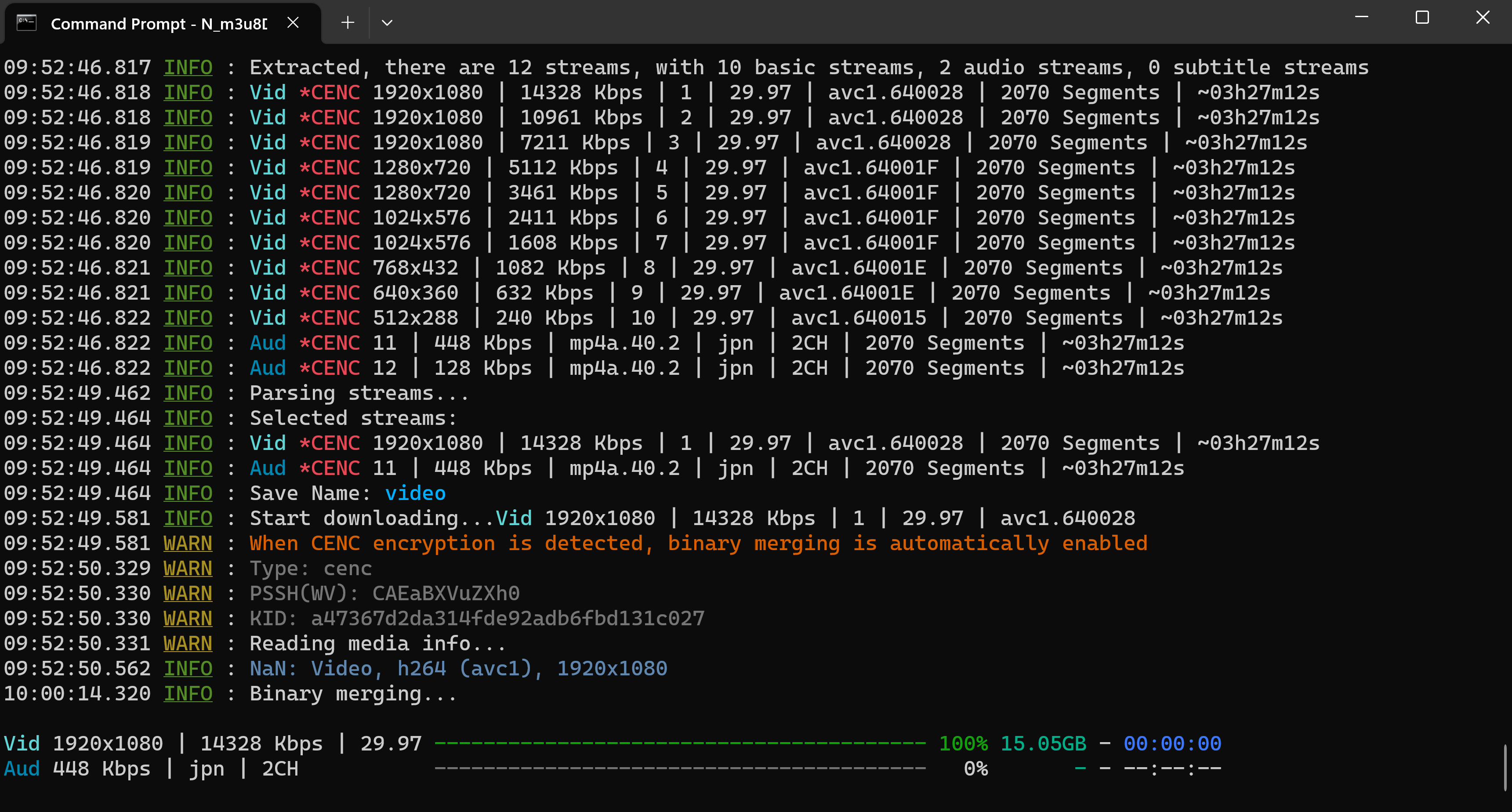Viewport: 1512px width, 812px height.
Task: Click the KID hash value text
Action: click(x=507, y=618)
